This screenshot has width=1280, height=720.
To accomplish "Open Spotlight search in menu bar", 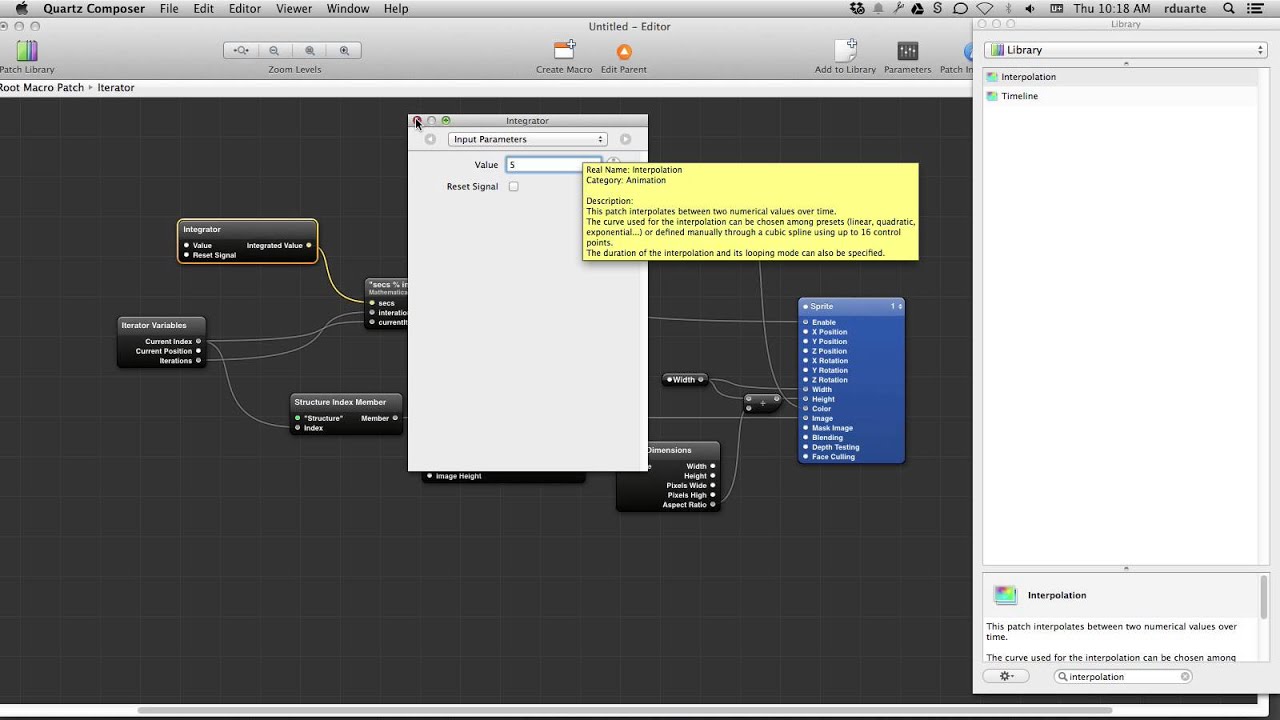I will click(x=1229, y=8).
